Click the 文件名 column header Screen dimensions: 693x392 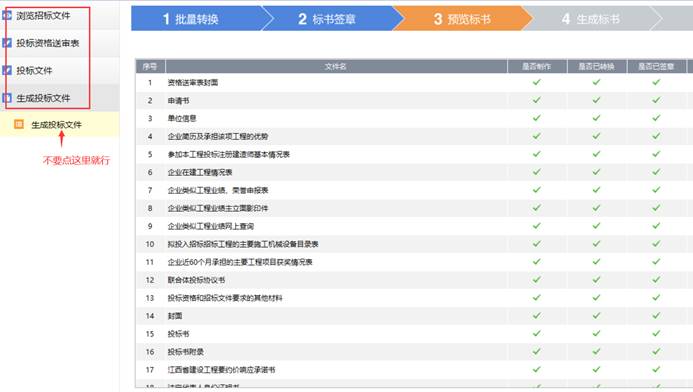coord(336,66)
